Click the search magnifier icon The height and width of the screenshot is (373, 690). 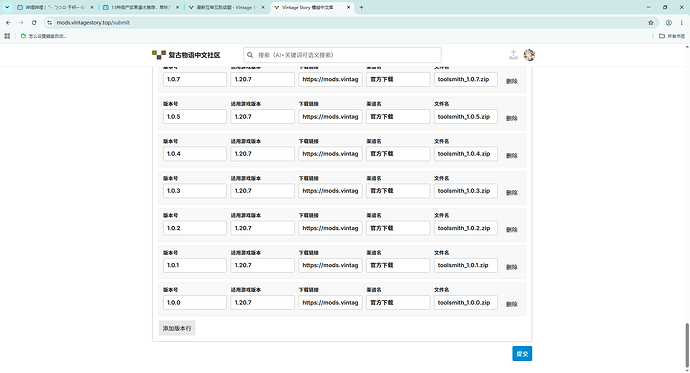tap(250, 55)
